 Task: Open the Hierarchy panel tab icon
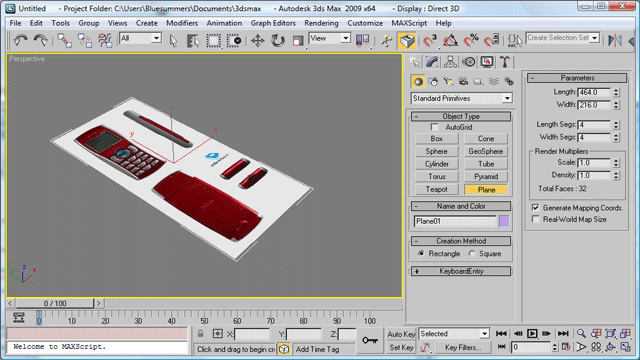[450, 62]
